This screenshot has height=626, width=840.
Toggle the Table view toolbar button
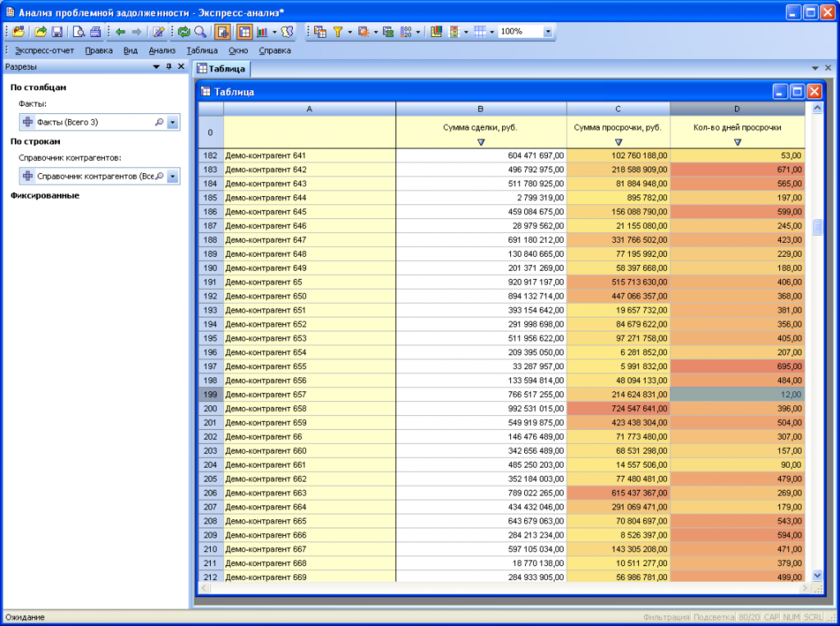click(245, 32)
